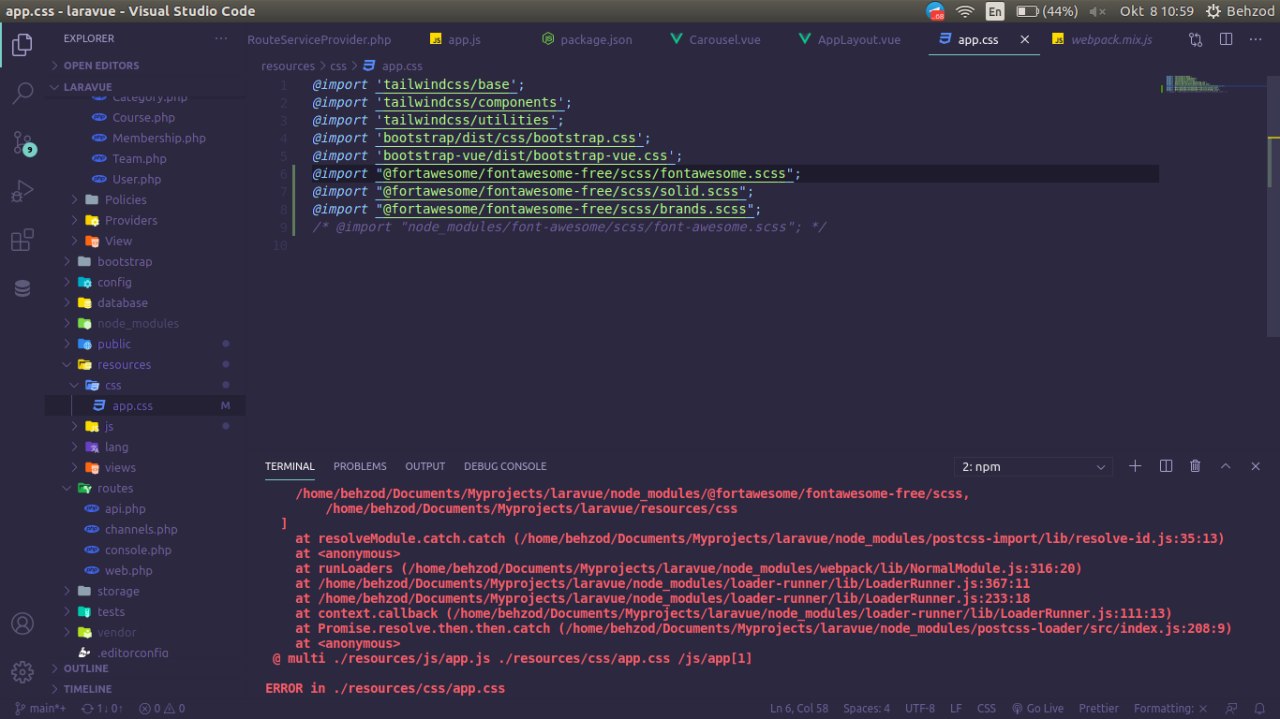This screenshot has width=1280, height=719.
Task: Go to line via 'Ln 6, Col 58'
Action: (799, 708)
